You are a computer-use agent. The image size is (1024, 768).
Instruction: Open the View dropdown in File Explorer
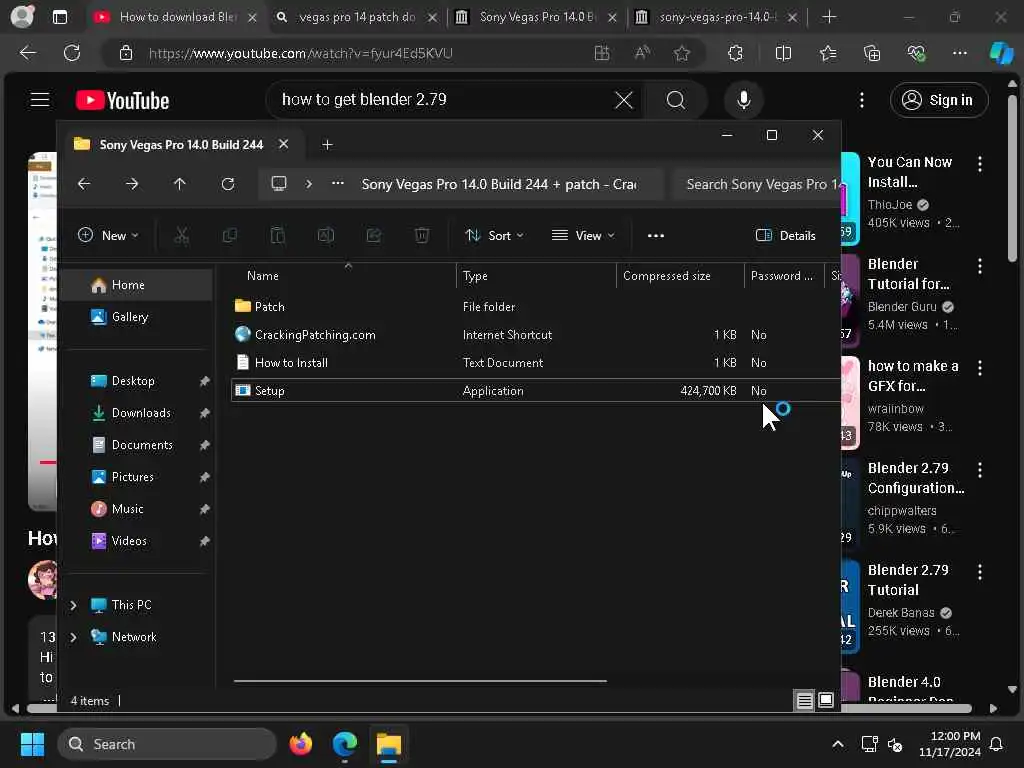click(583, 236)
